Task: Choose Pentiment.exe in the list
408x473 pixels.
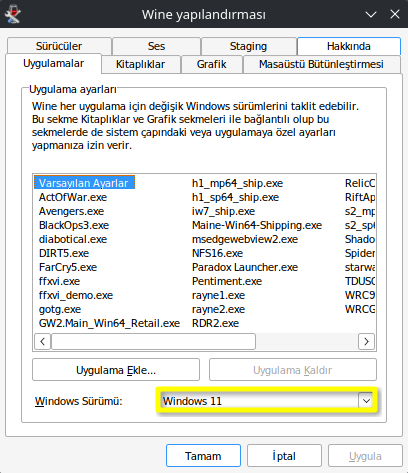Action: (227, 281)
